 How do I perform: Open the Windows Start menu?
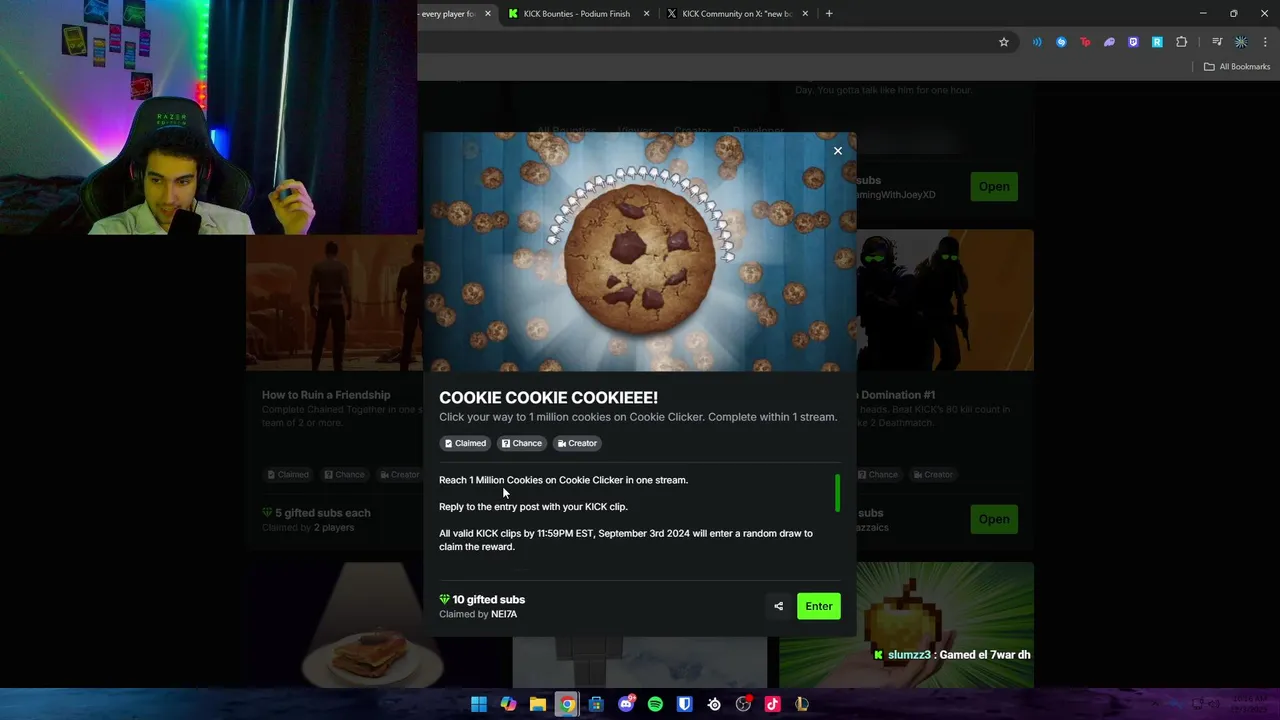point(479,704)
